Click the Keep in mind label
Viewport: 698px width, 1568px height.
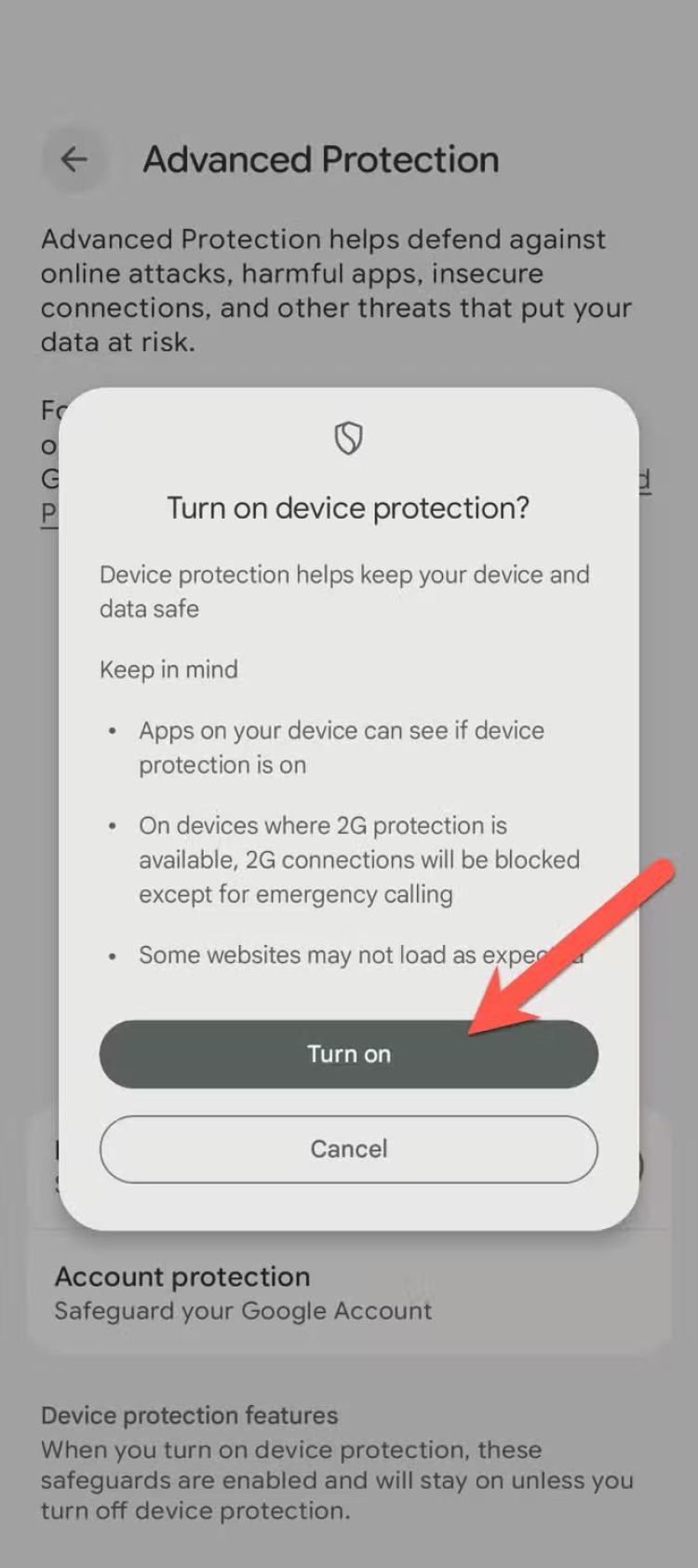(x=168, y=669)
